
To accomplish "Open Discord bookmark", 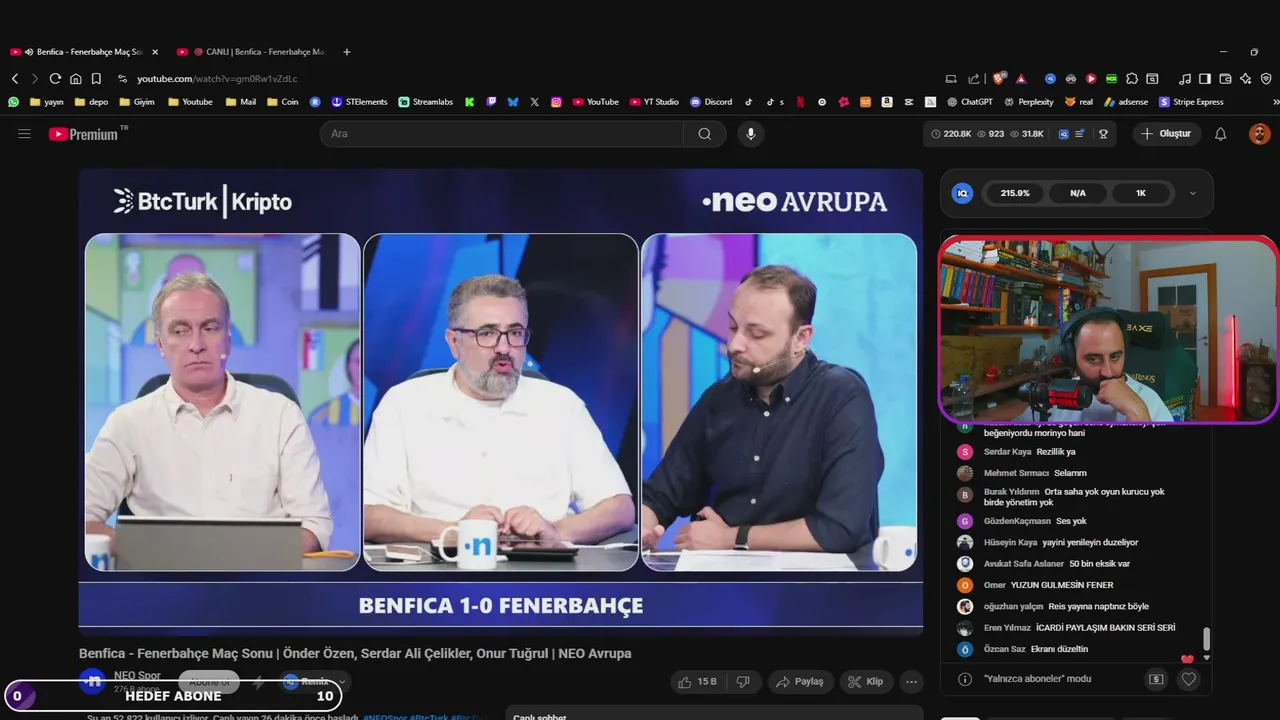I will (x=711, y=102).
